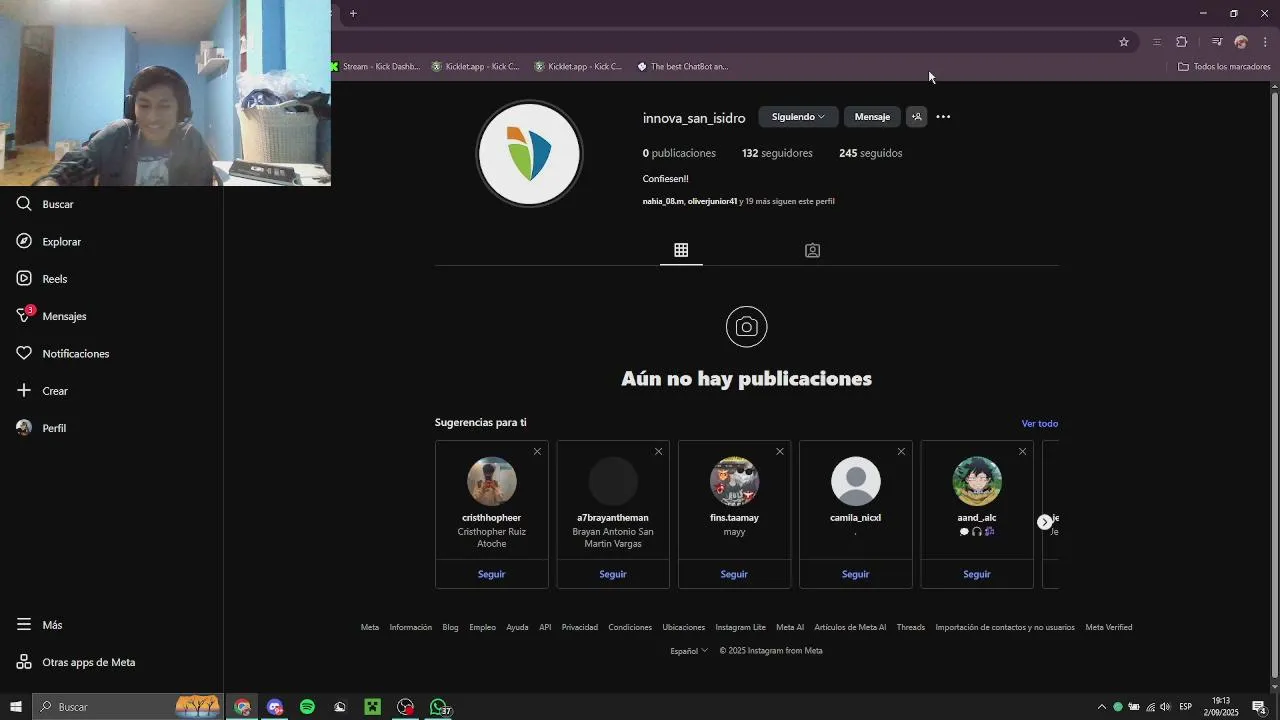The width and height of the screenshot is (1280, 720).
Task: Open the tune icon in address bar
Action: point(1157,42)
